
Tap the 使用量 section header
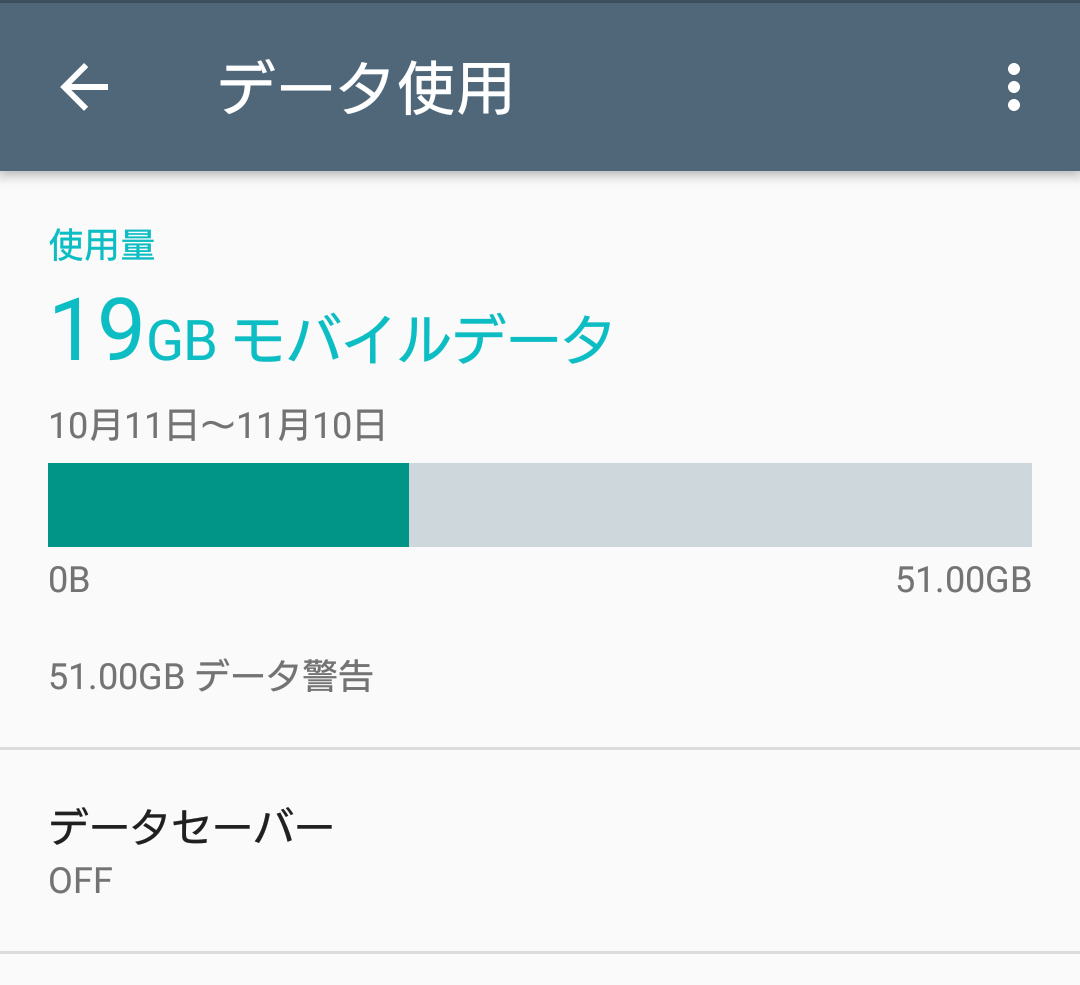[102, 245]
